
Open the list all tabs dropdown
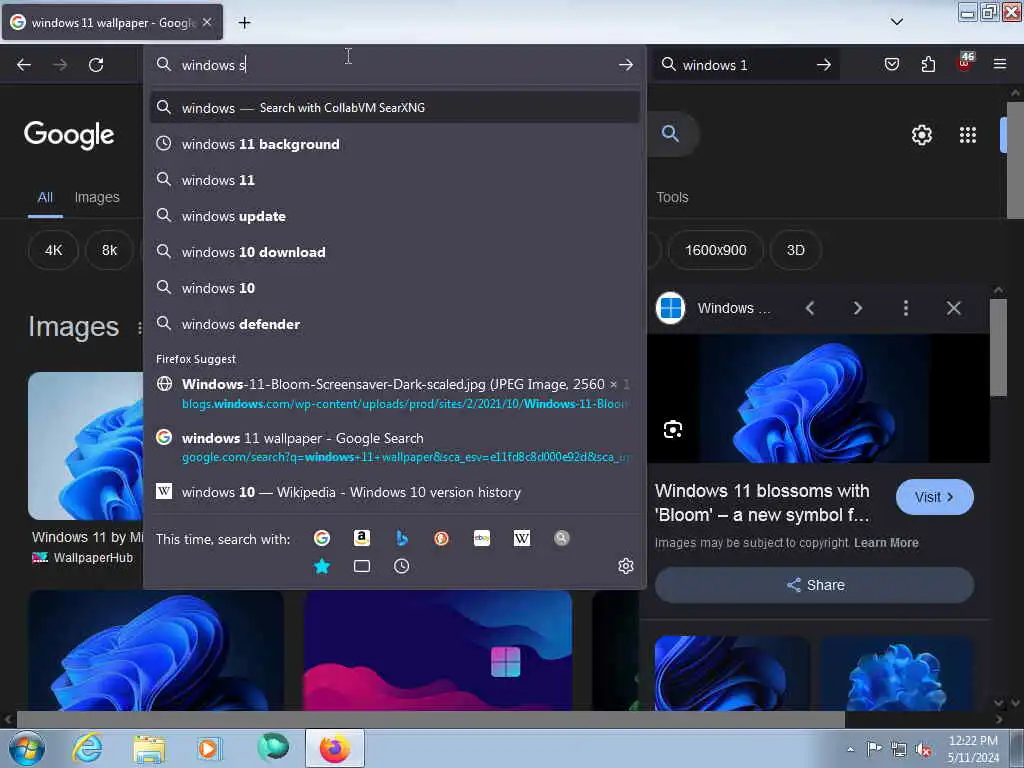[897, 22]
